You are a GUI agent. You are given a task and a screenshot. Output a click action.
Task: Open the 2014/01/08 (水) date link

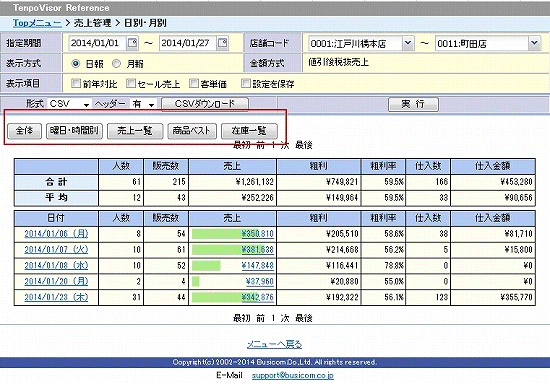[x=56, y=265]
